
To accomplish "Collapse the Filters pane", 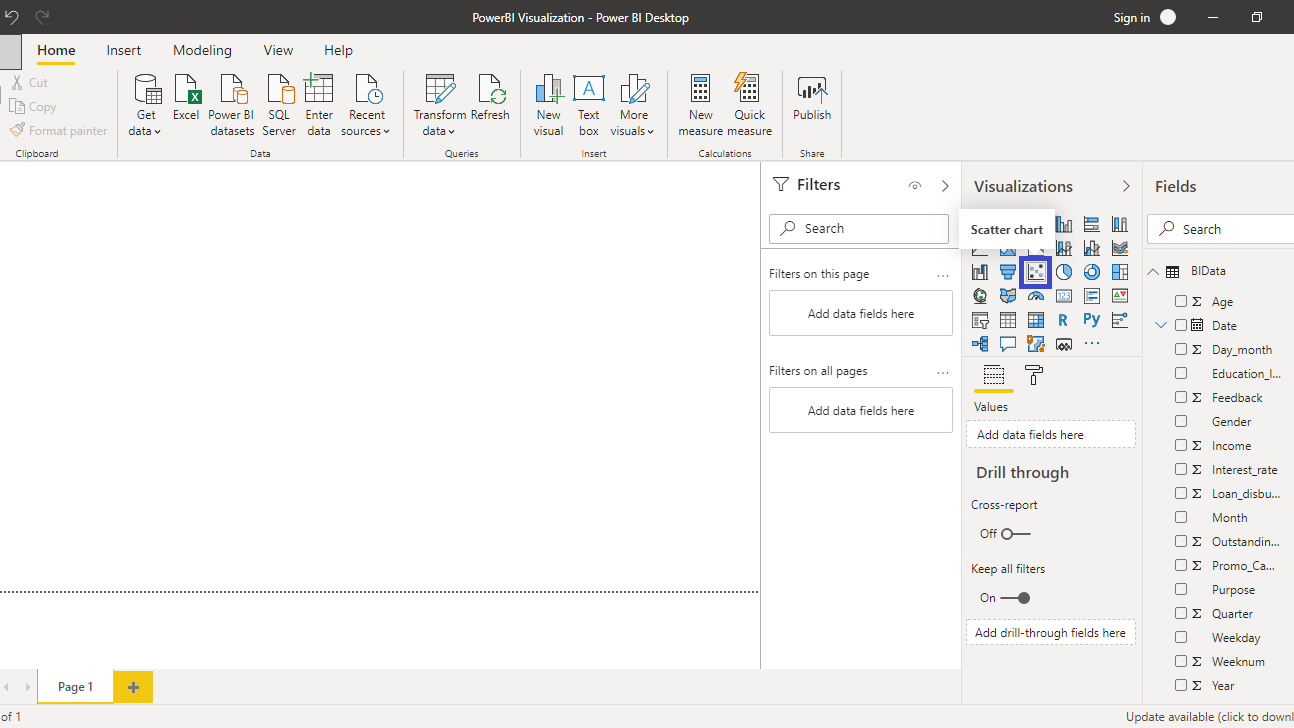I will [x=946, y=186].
